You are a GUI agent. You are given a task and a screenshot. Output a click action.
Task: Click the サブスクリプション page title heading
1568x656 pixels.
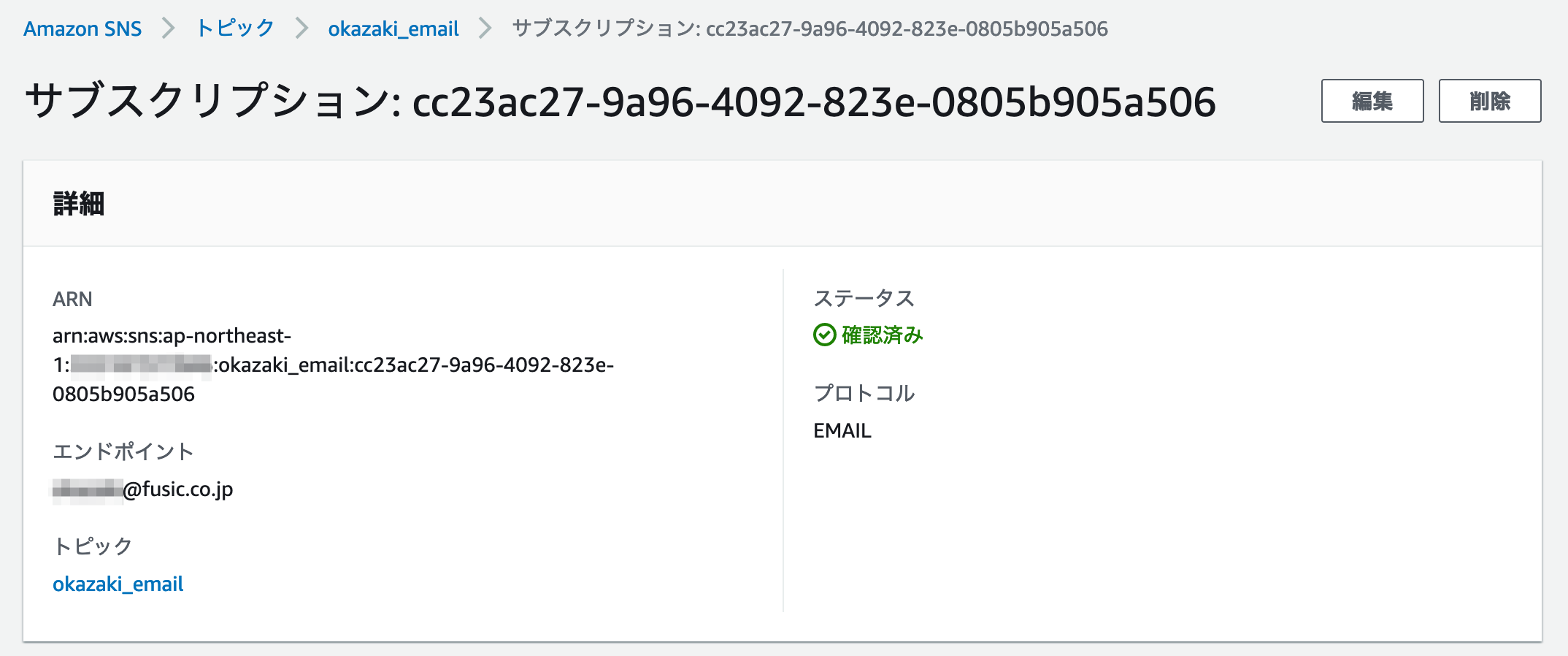[620, 101]
